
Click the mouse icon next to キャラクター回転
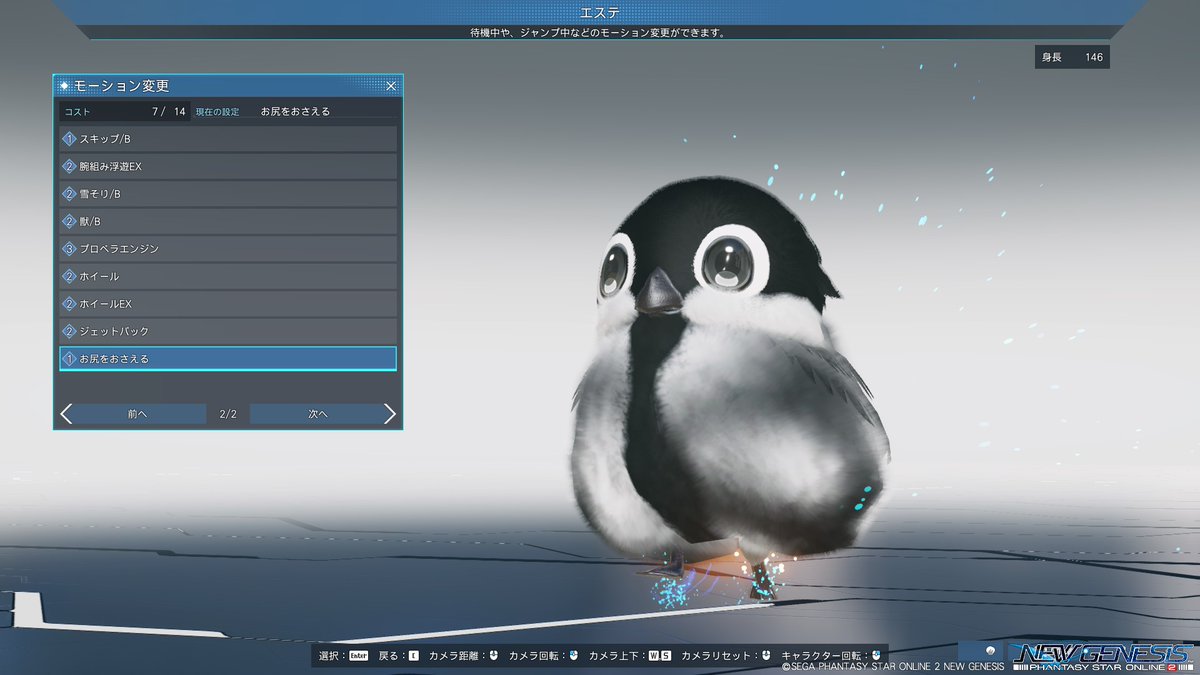point(876,656)
